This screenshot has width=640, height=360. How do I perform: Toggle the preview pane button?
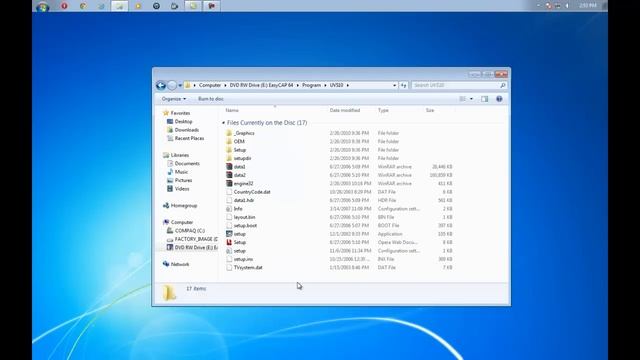point(484,99)
